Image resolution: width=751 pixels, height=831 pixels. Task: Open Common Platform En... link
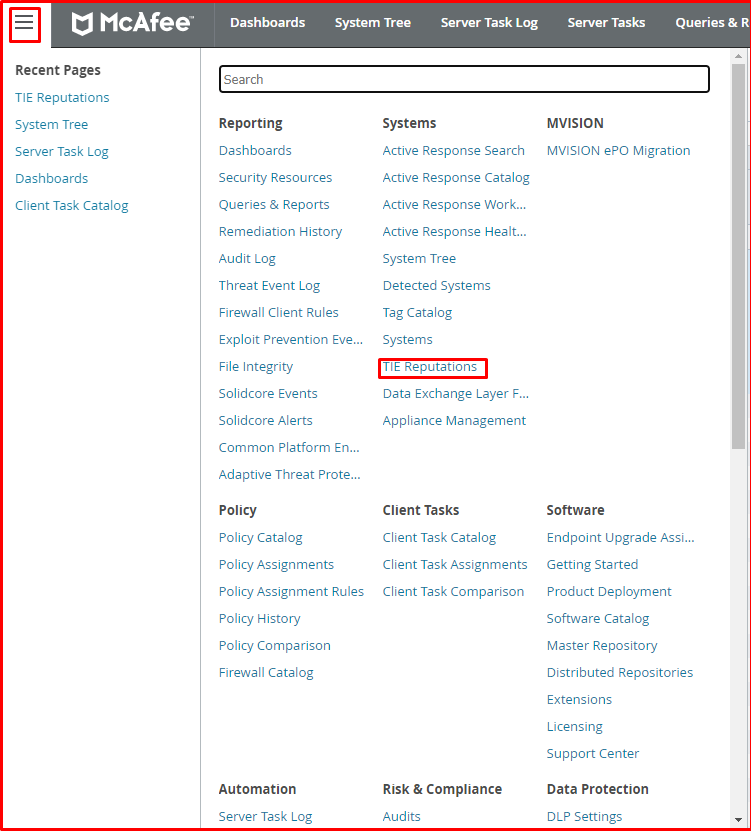pos(289,448)
